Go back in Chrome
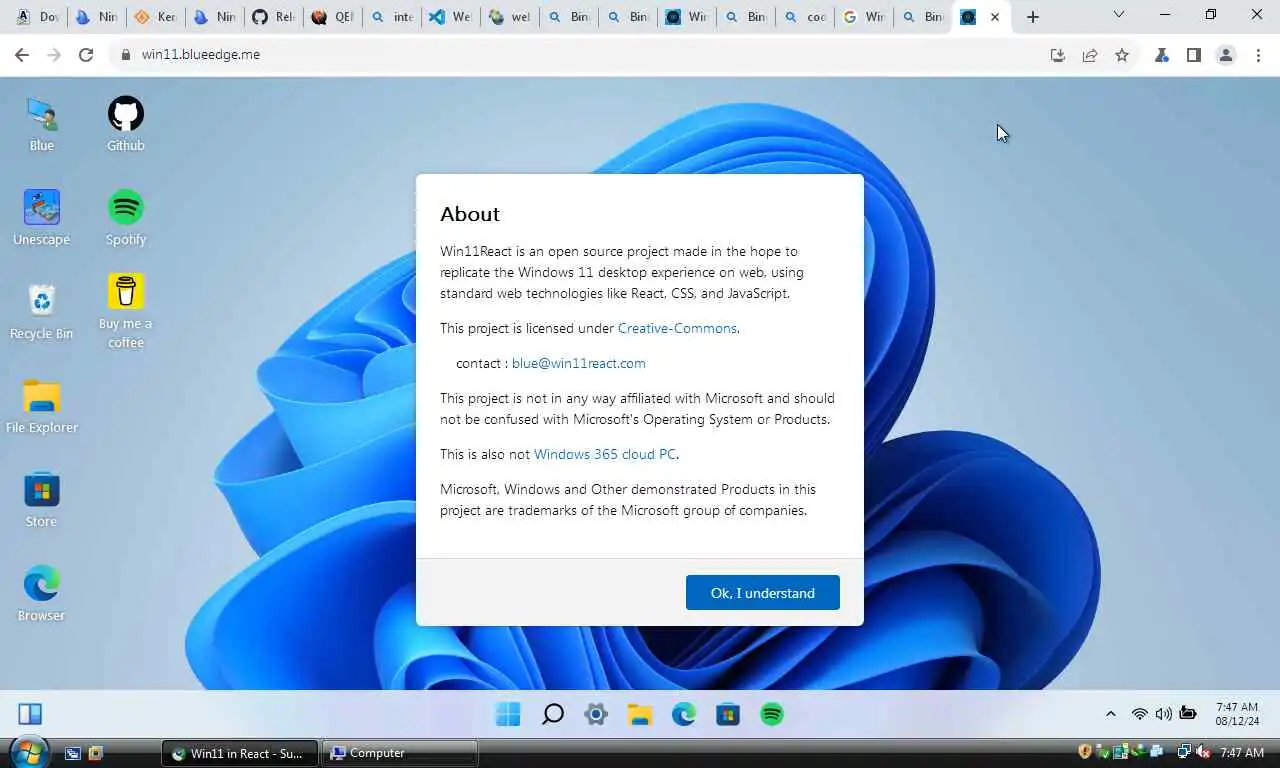1280x768 pixels. tap(22, 55)
